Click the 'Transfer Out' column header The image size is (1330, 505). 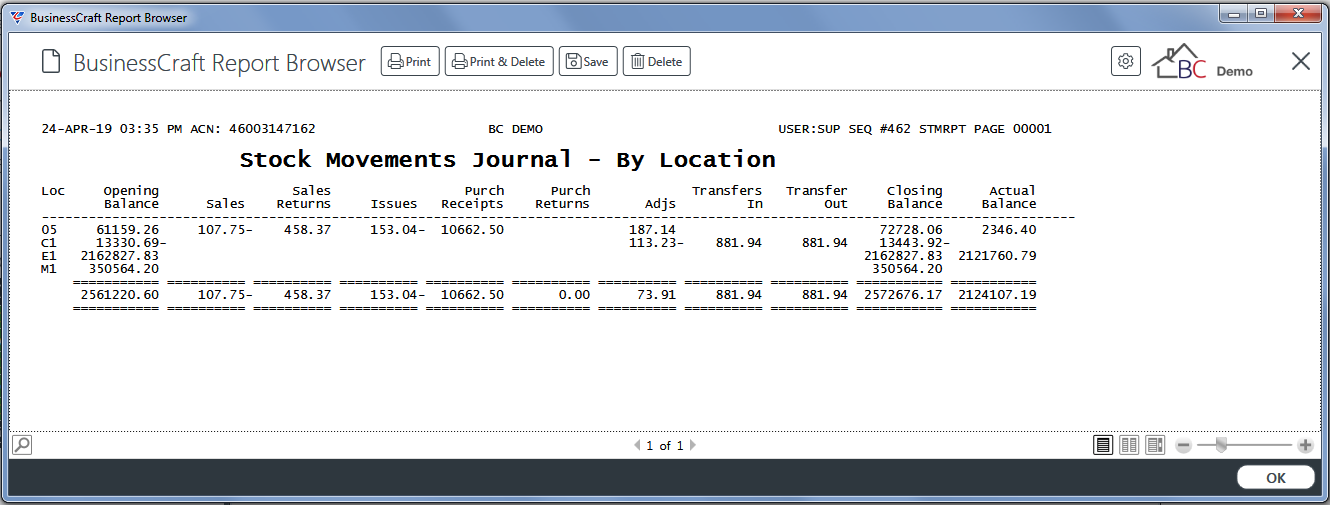817,197
